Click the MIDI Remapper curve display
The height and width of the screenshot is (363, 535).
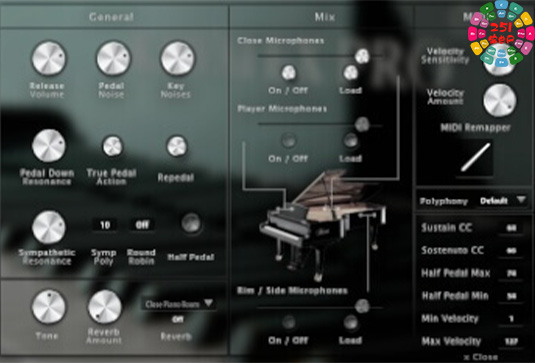475,158
